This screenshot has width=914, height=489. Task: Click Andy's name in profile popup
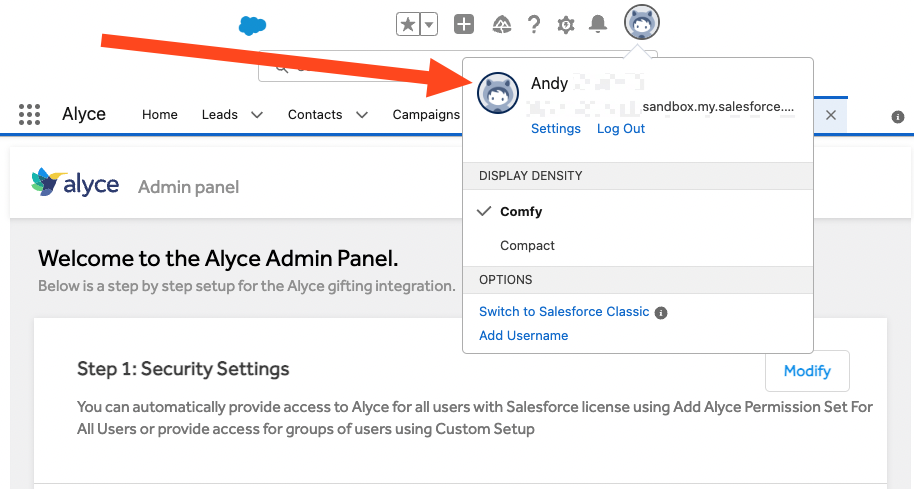(549, 83)
